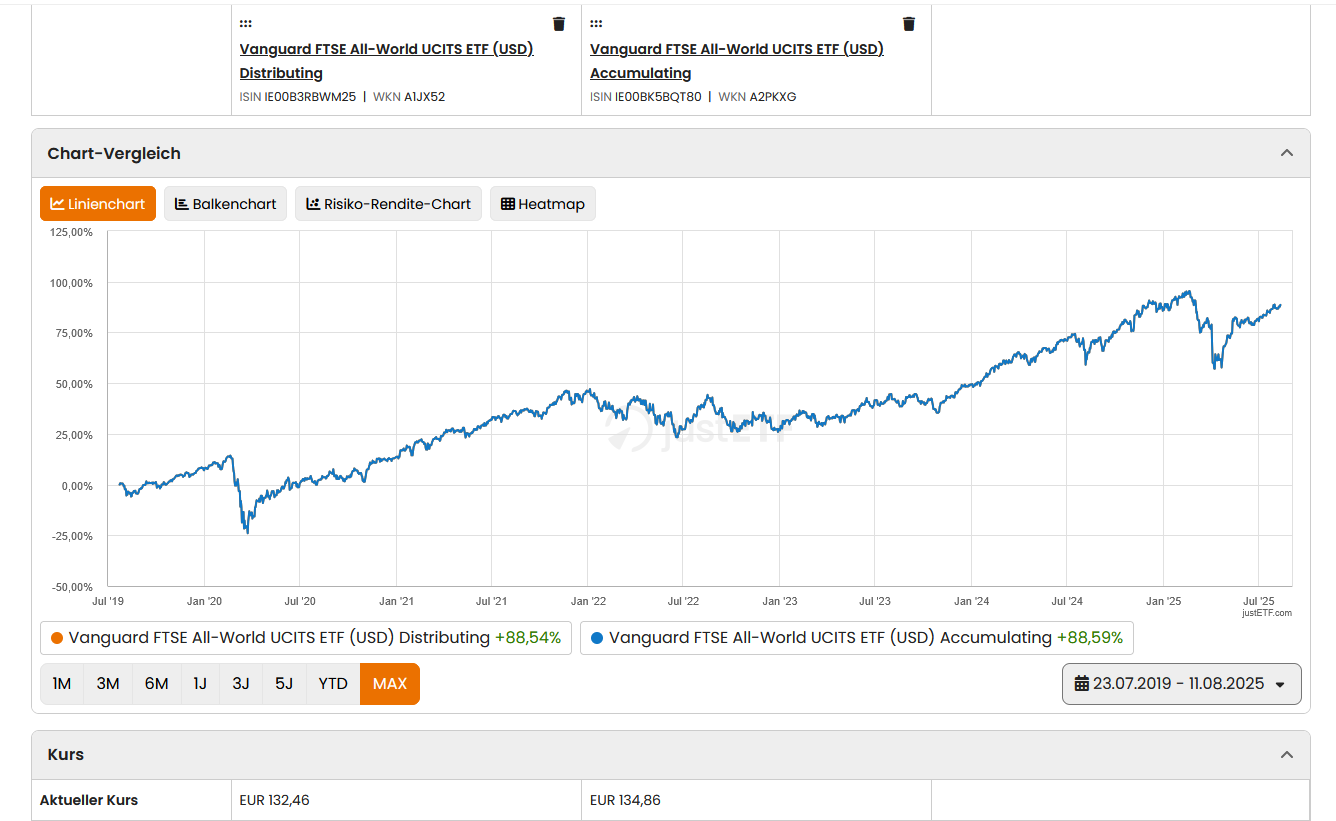Image resolution: width=1336 pixels, height=821 pixels.
Task: Set chart period to YTD
Action: 333,684
